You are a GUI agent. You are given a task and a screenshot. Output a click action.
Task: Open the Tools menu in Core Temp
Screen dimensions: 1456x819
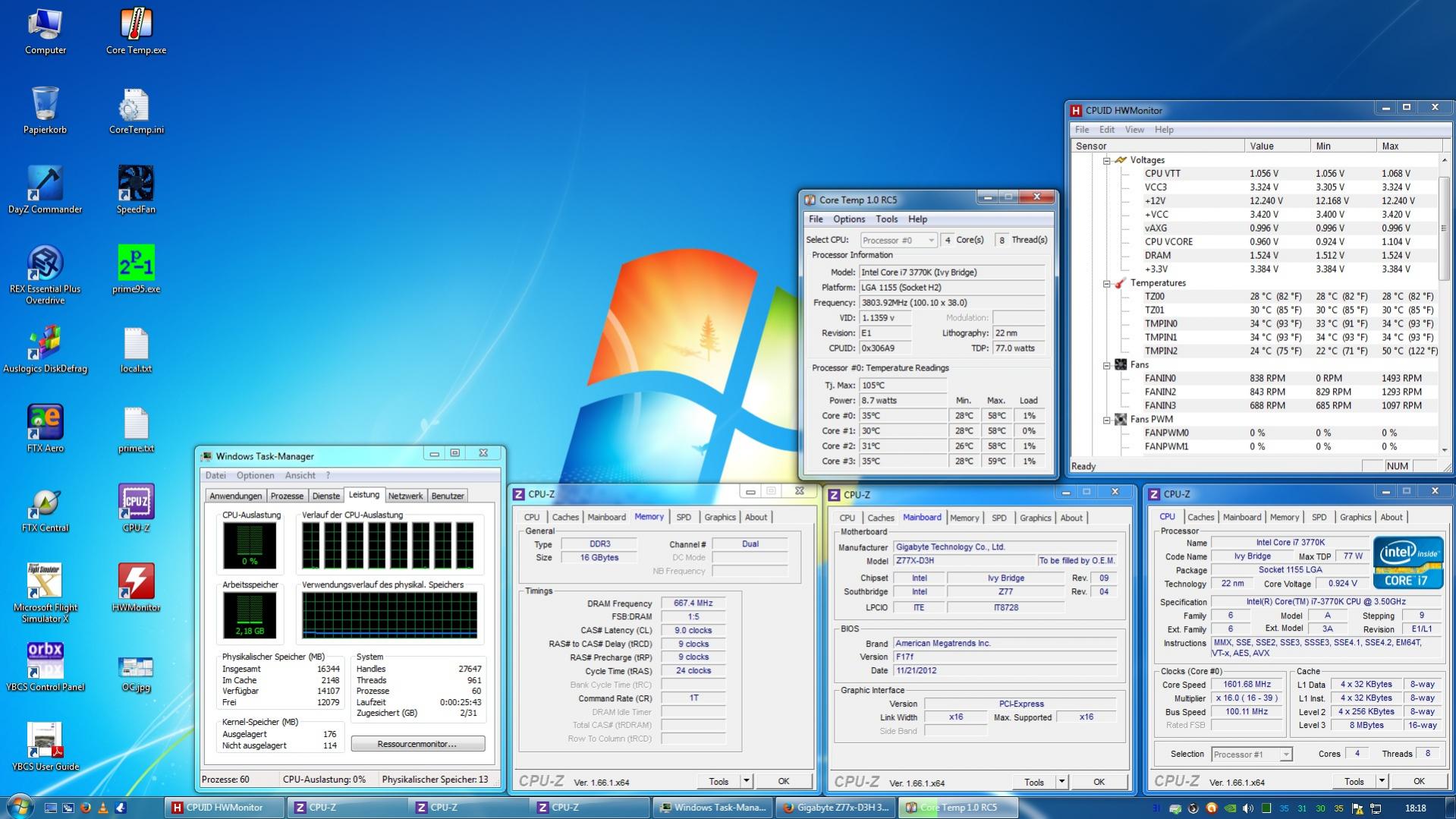coord(886,219)
